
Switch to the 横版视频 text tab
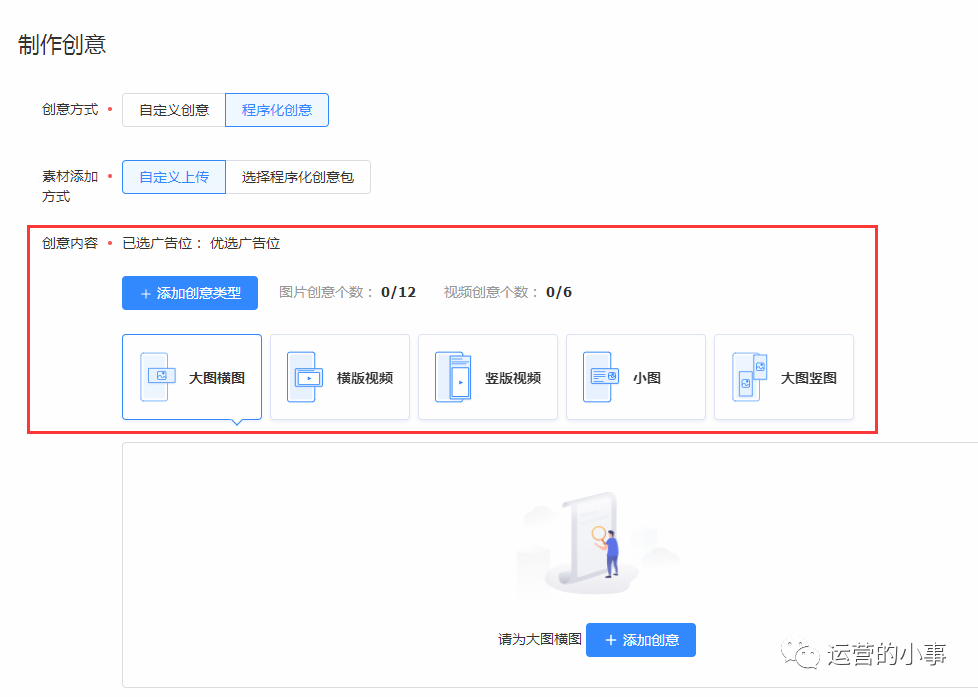point(365,378)
